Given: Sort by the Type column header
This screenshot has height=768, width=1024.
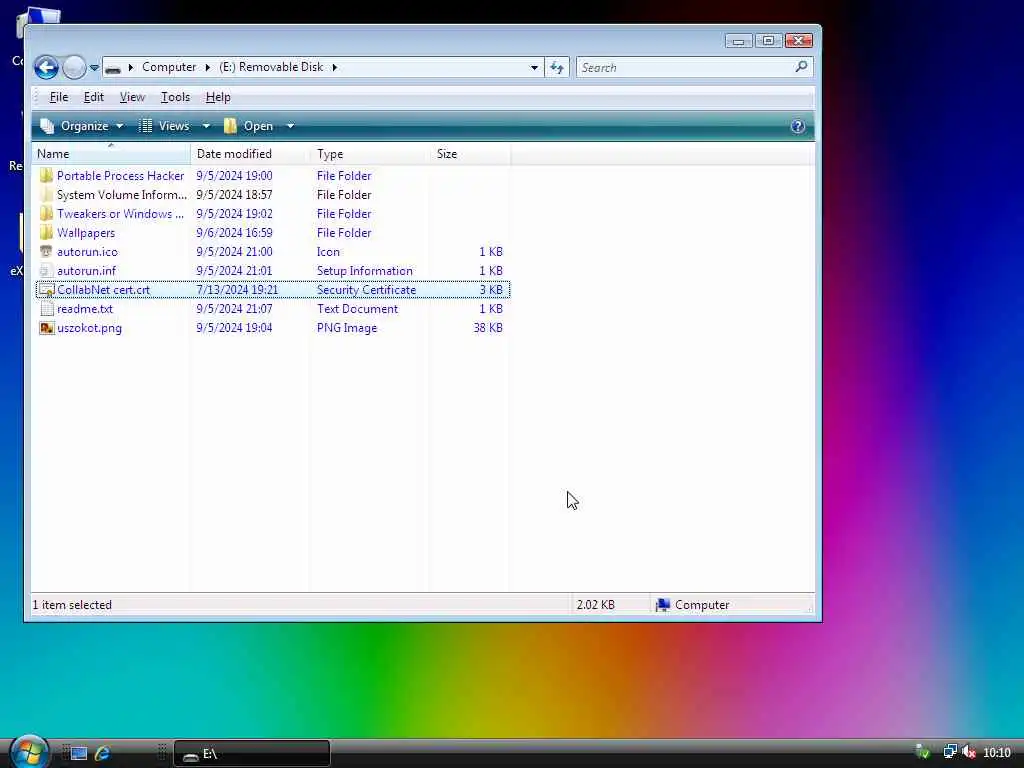Looking at the screenshot, I should [370, 154].
